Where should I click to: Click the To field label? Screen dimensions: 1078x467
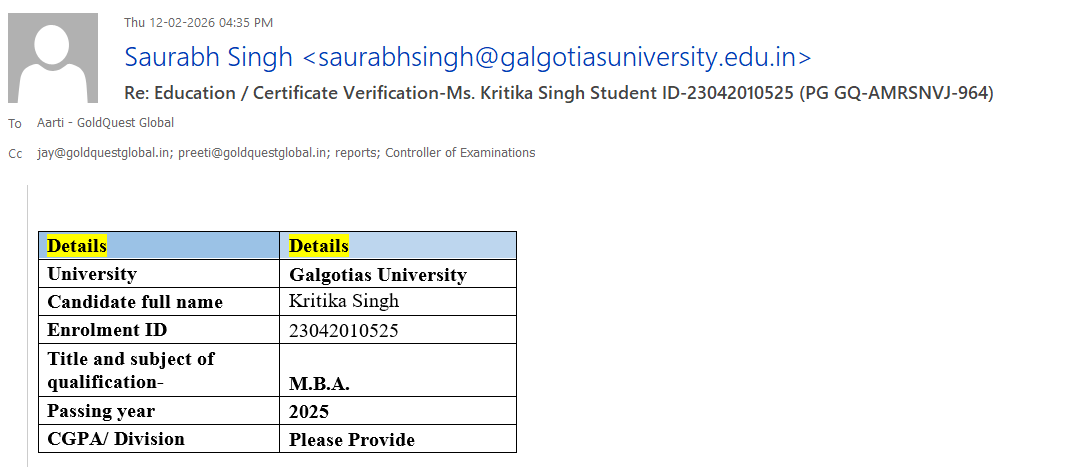[x=15, y=124]
